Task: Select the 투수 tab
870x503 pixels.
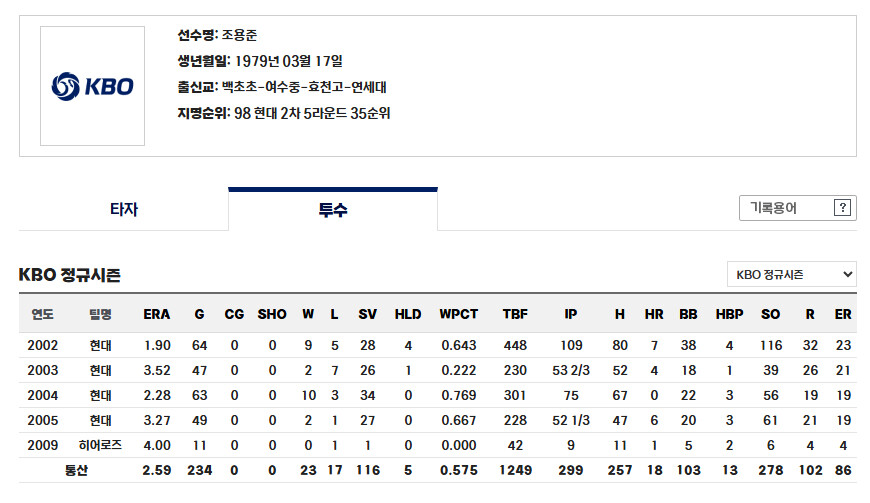Action: pyautogui.click(x=333, y=209)
